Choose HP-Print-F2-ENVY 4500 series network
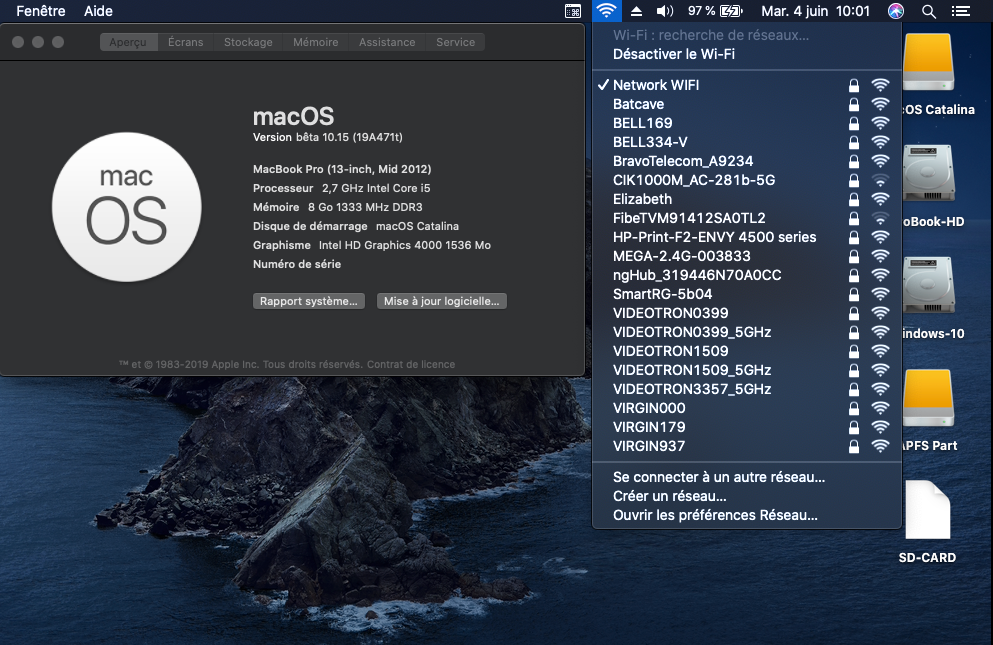This screenshot has height=645, width=993. click(747, 237)
